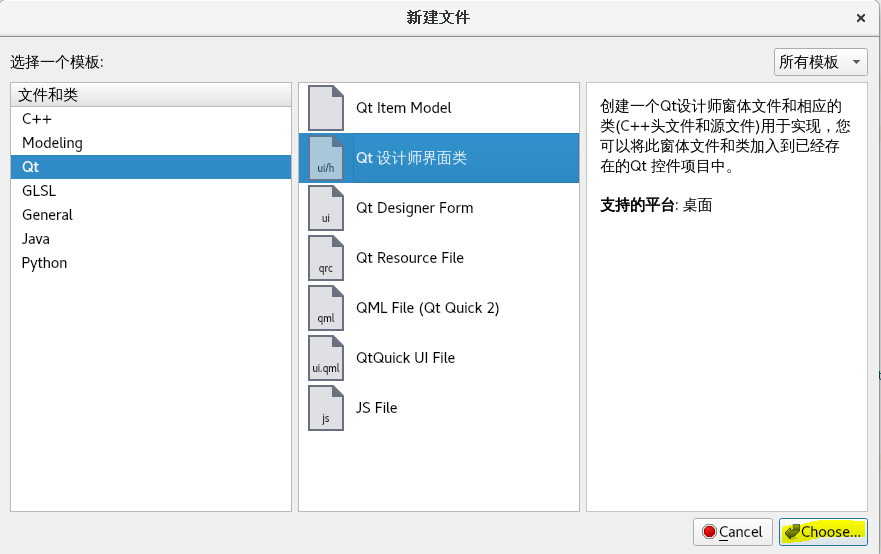This screenshot has width=881, height=554.
Task: Click the ui.qml icon for QtQuick UI File
Action: 326,358
